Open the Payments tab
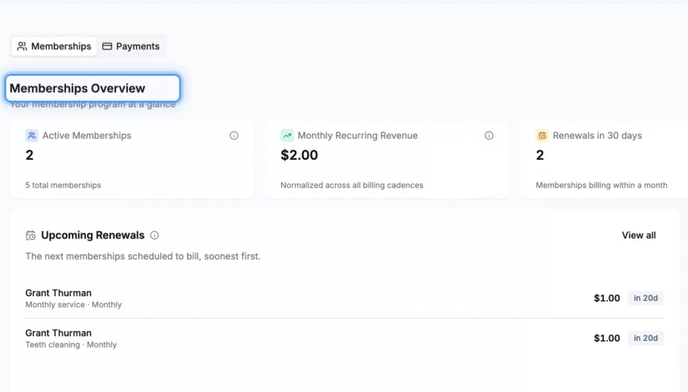Image resolution: width=688 pixels, height=392 pixels. pyautogui.click(x=131, y=46)
